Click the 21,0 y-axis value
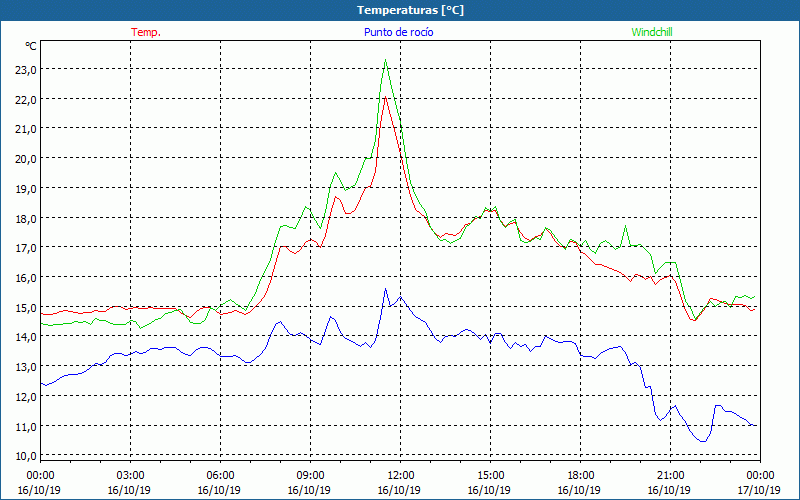The image size is (800, 500). point(26,129)
